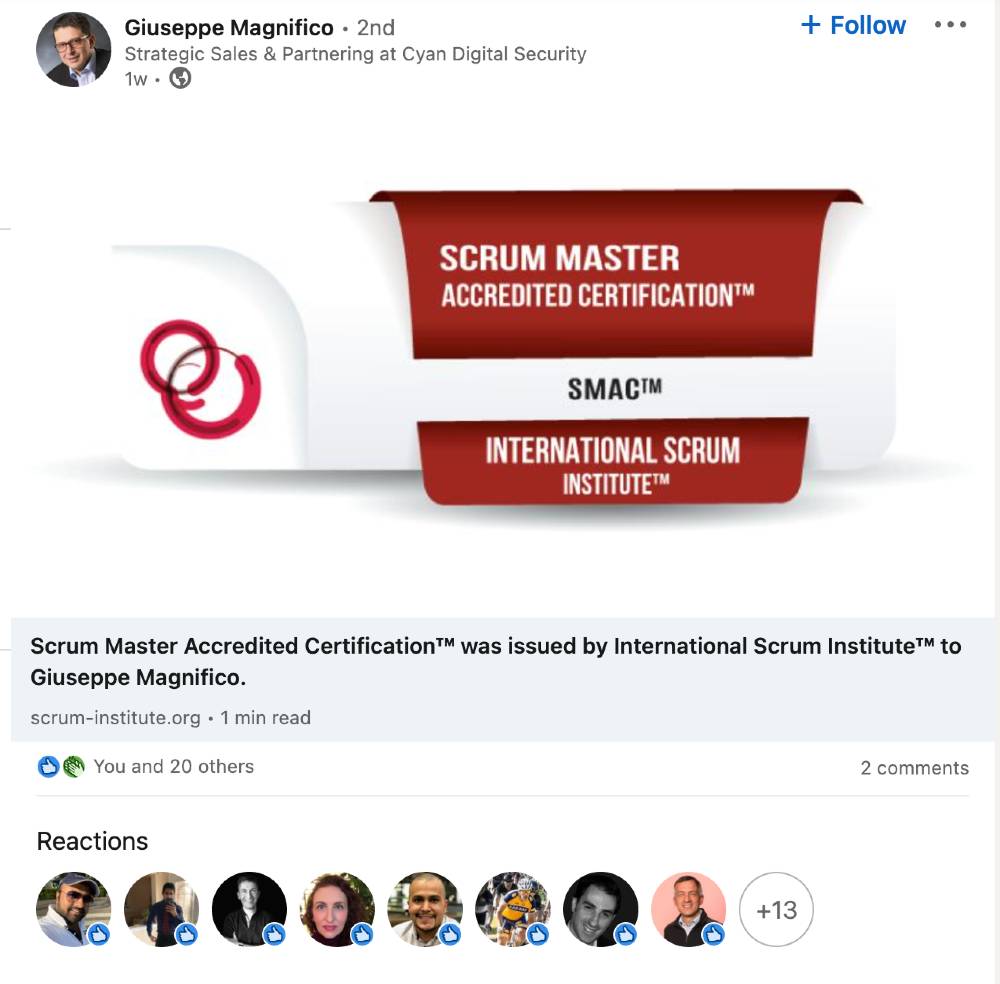Open the 2 comments link
The width and height of the screenshot is (1000, 984).
(x=915, y=767)
